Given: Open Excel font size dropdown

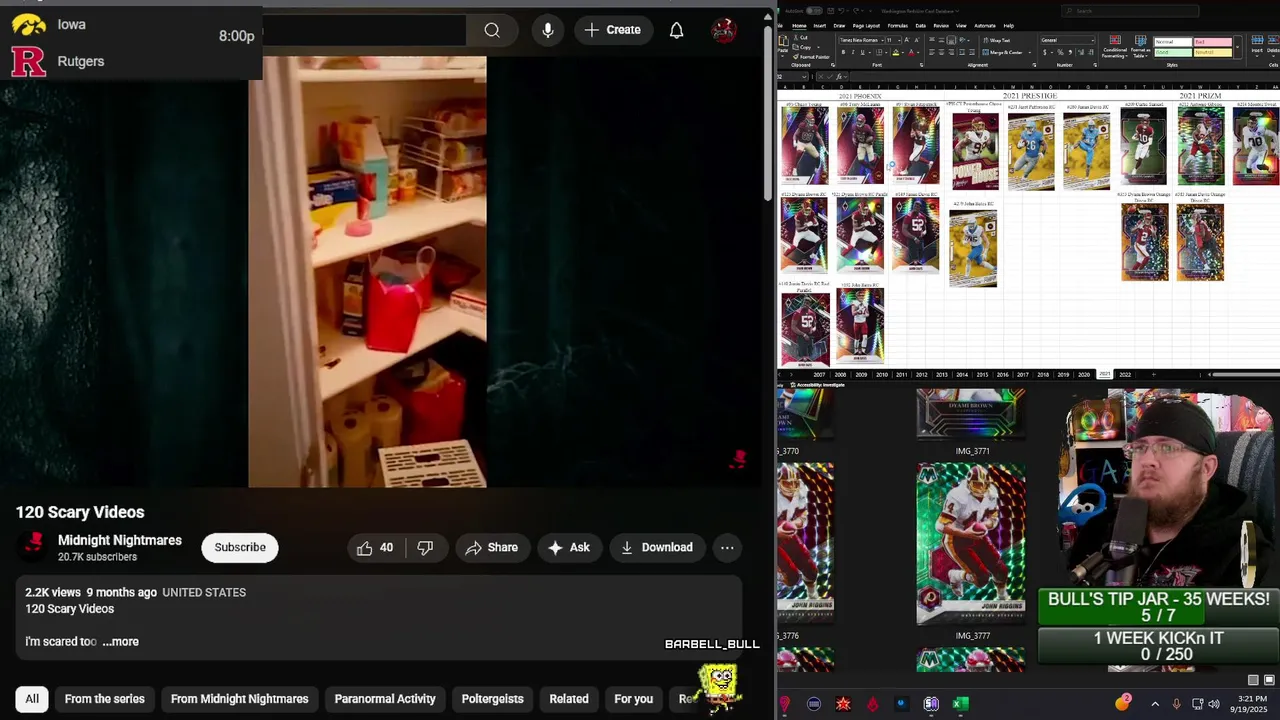Looking at the screenshot, I should pyautogui.click(x=900, y=40).
